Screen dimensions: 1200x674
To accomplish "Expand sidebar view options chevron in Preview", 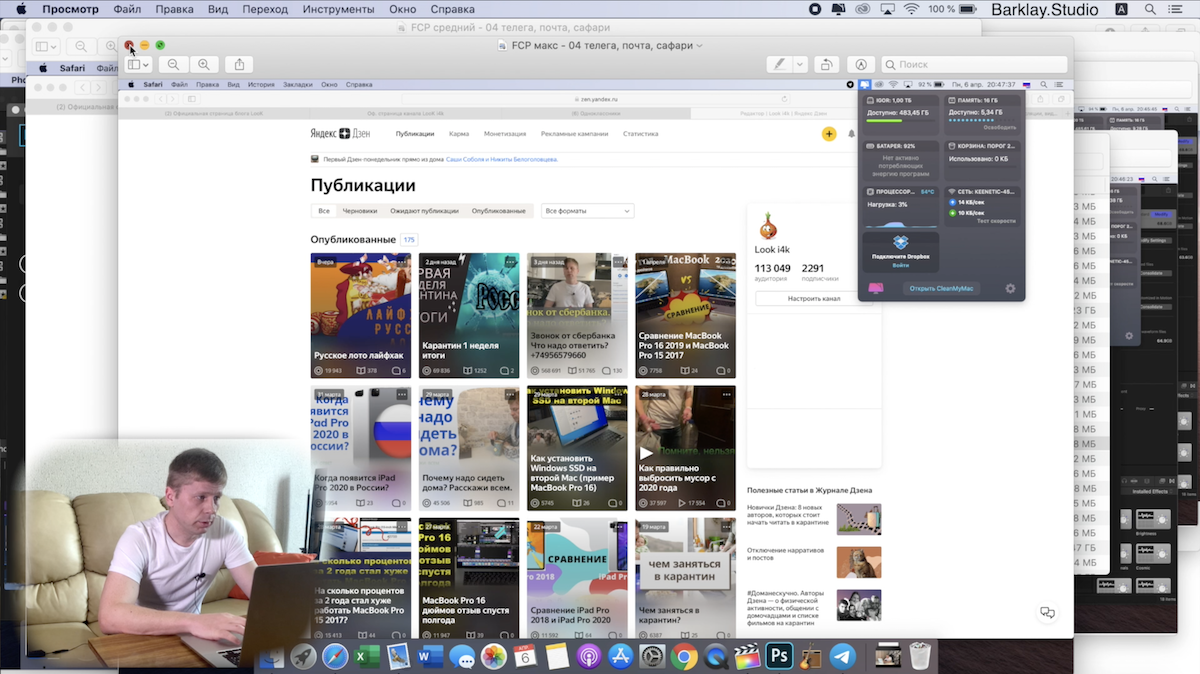I will (x=146, y=64).
